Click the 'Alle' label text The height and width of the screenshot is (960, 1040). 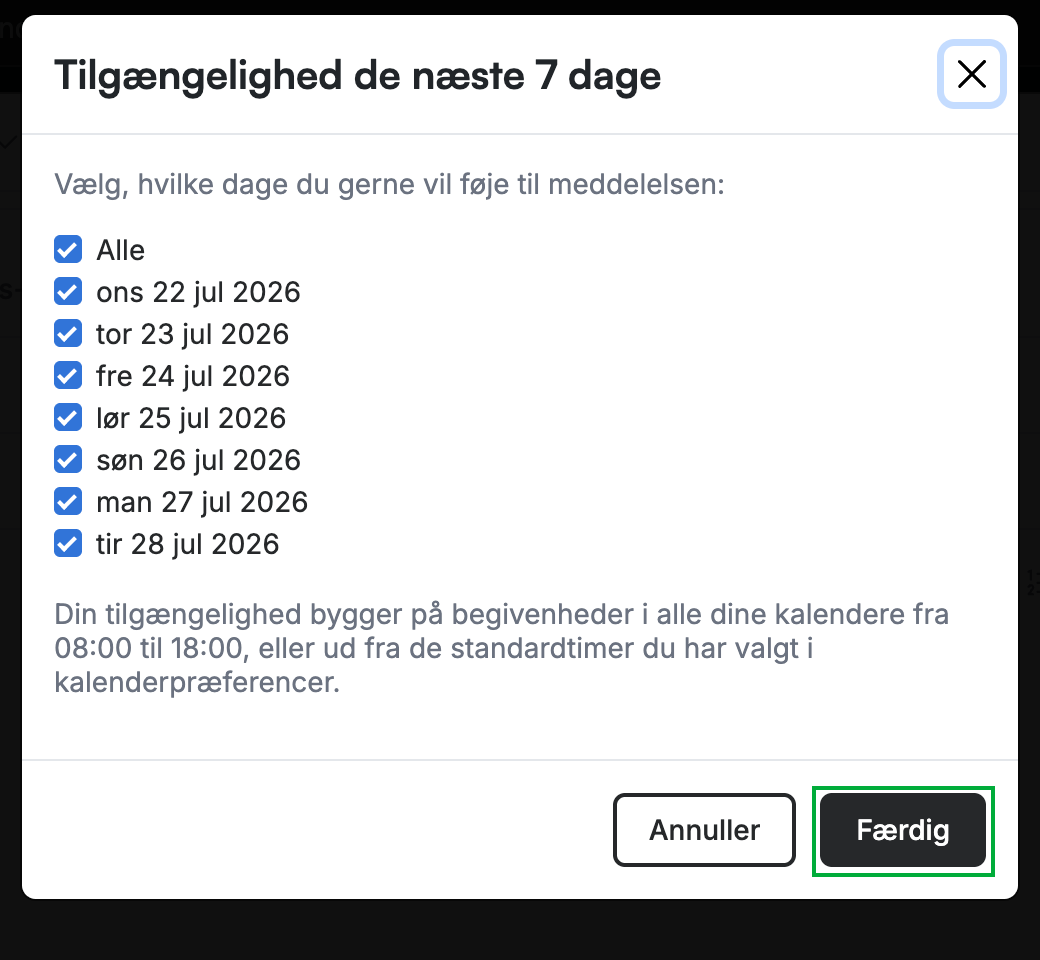tap(121, 250)
